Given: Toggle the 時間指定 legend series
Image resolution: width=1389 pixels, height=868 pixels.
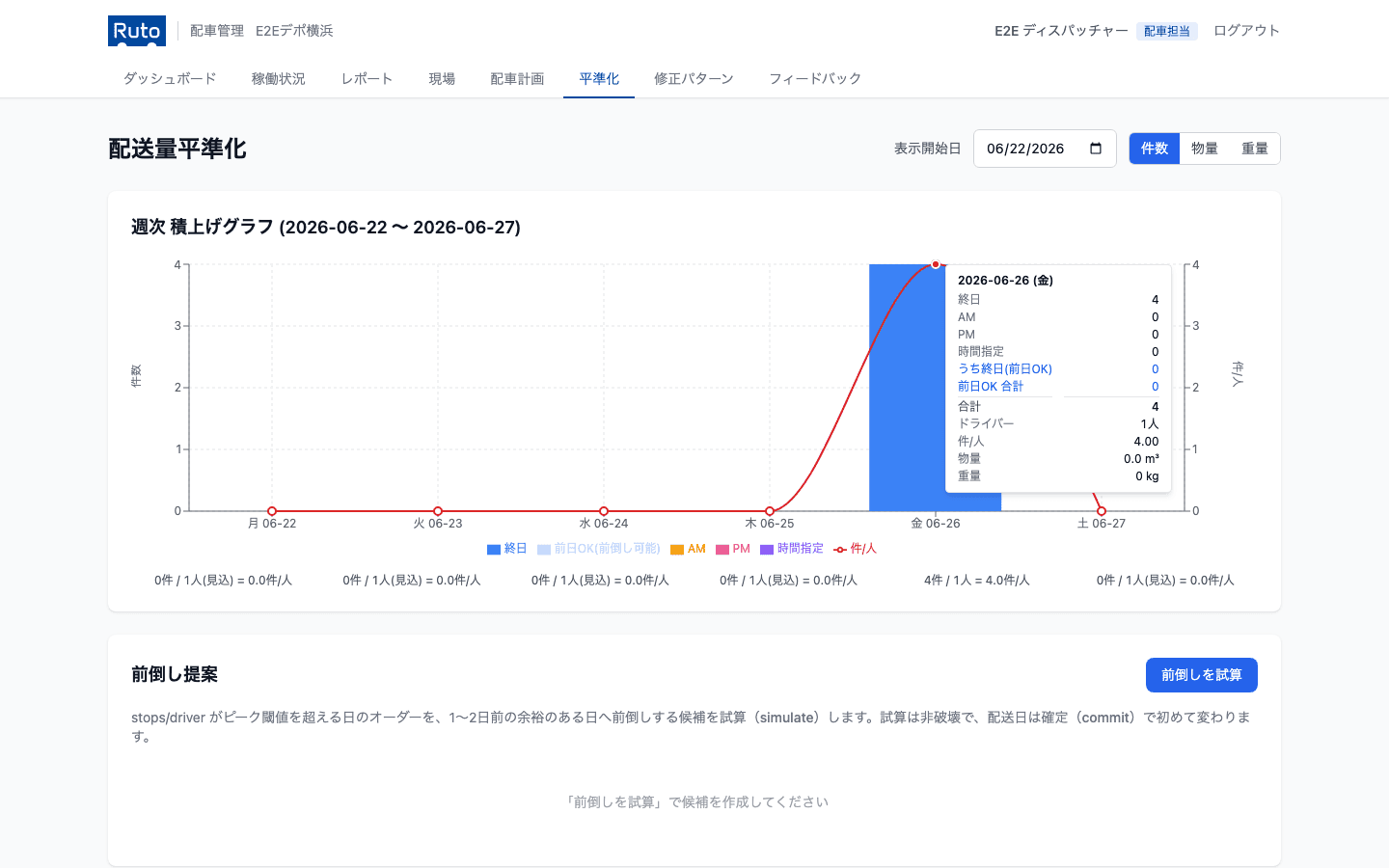Looking at the screenshot, I should (792, 549).
